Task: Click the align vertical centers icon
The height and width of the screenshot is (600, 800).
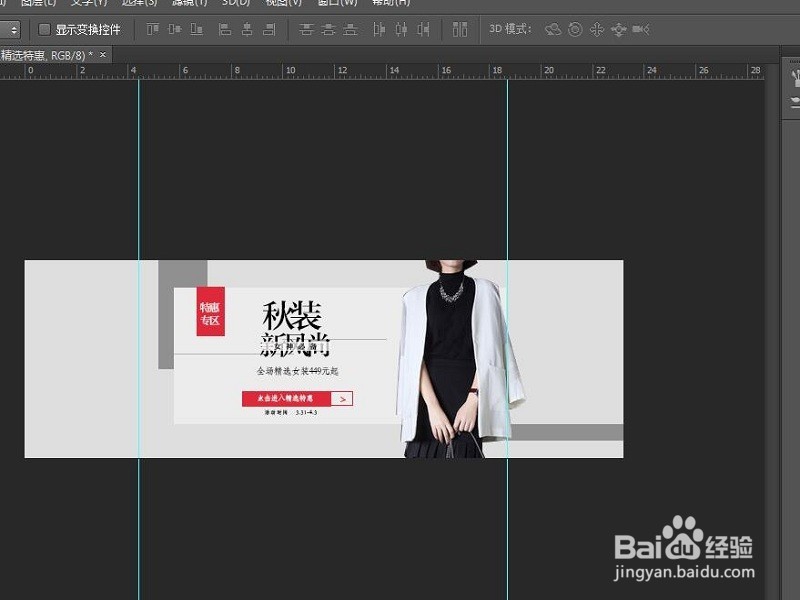Action: point(174,29)
